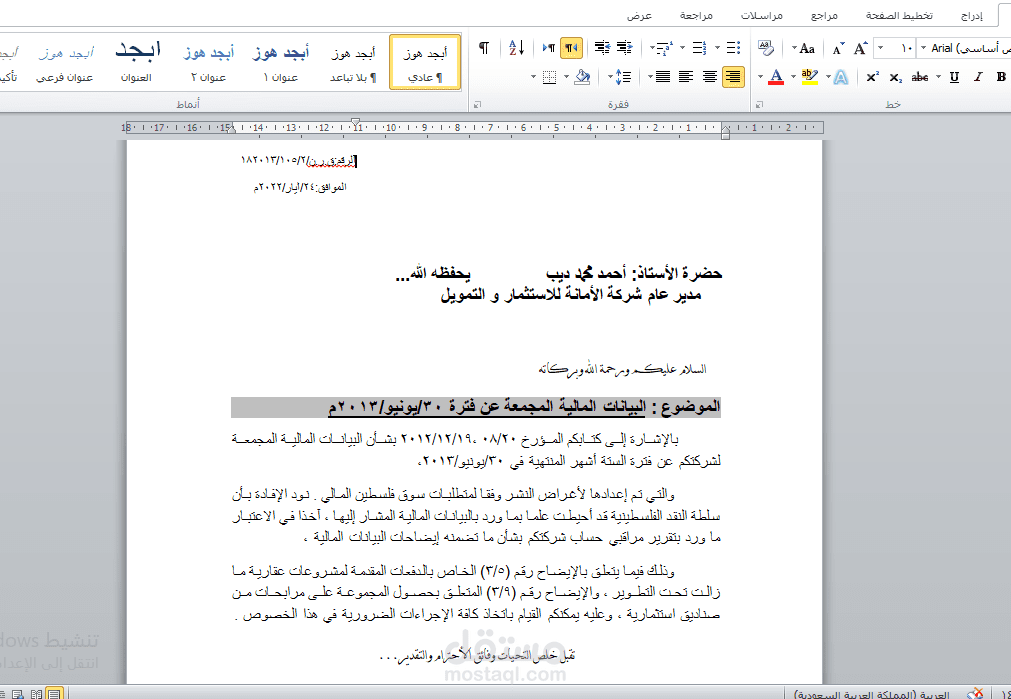1011x699 pixels.
Task: Decrease paragraph indent
Action: (x=624, y=48)
